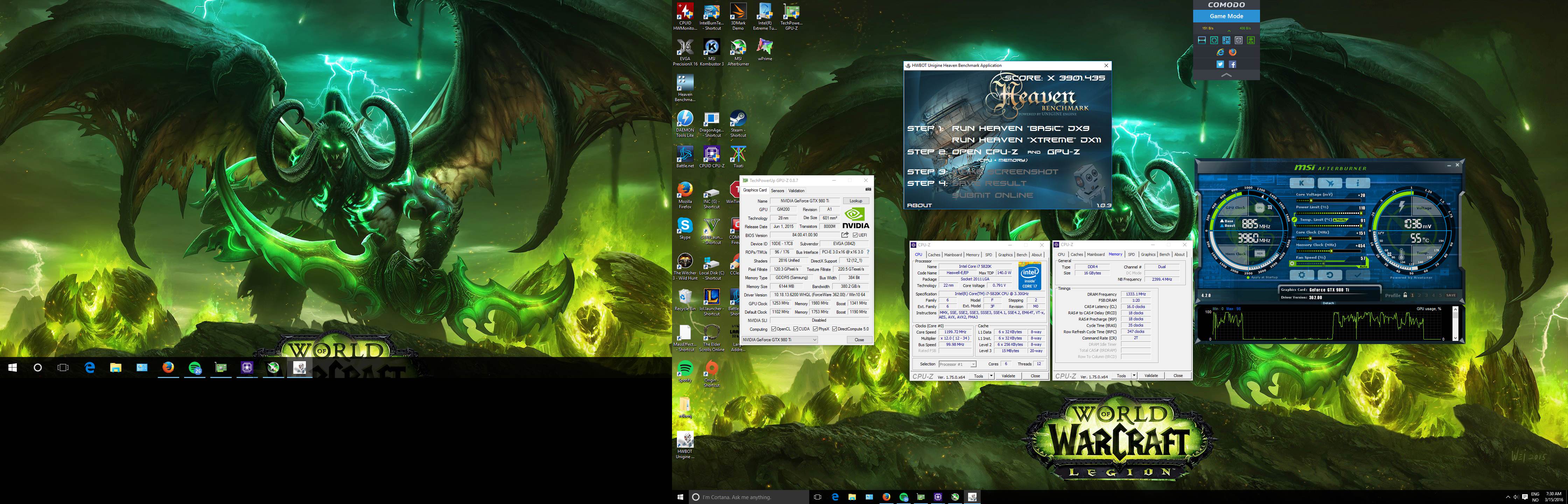Open the EVGA PrecisionX 16 desktop icon
This screenshot has width=1568, height=504.
coord(685,52)
